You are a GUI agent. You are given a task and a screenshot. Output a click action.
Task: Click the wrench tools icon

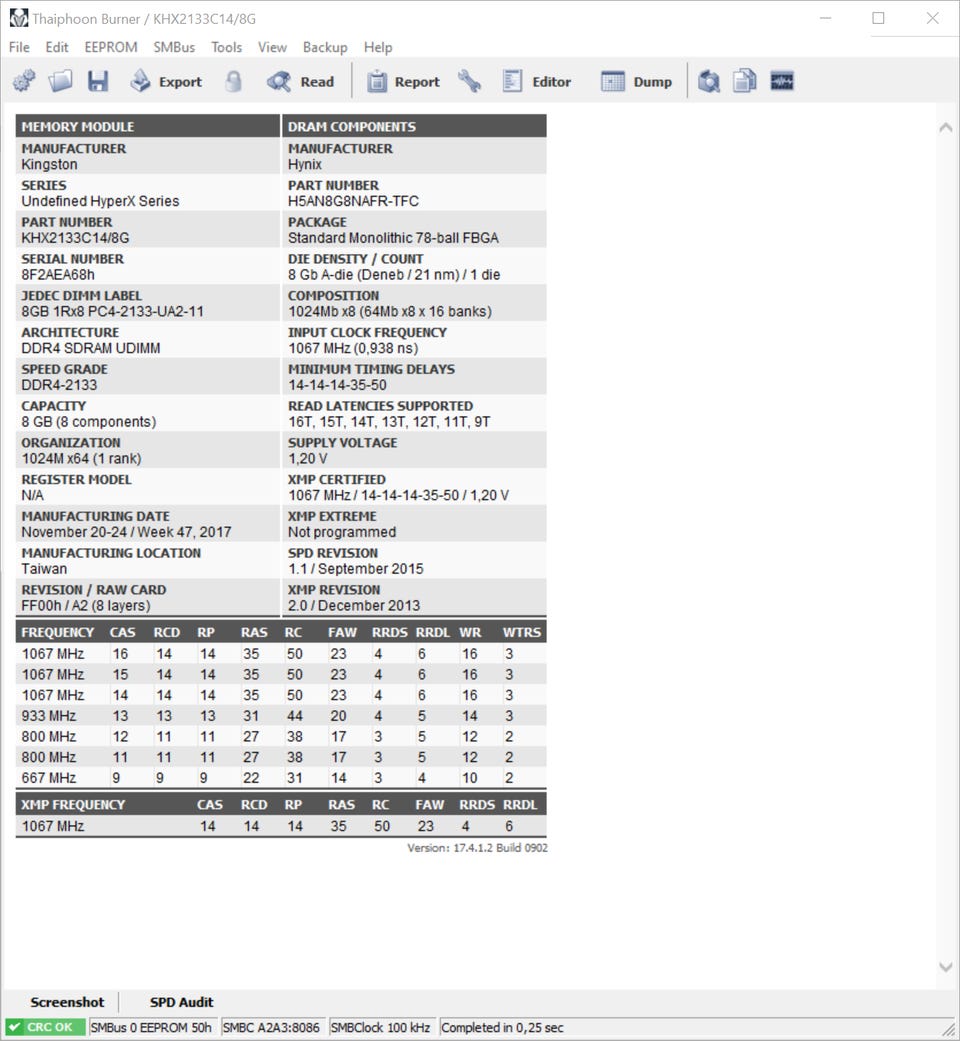(x=469, y=82)
